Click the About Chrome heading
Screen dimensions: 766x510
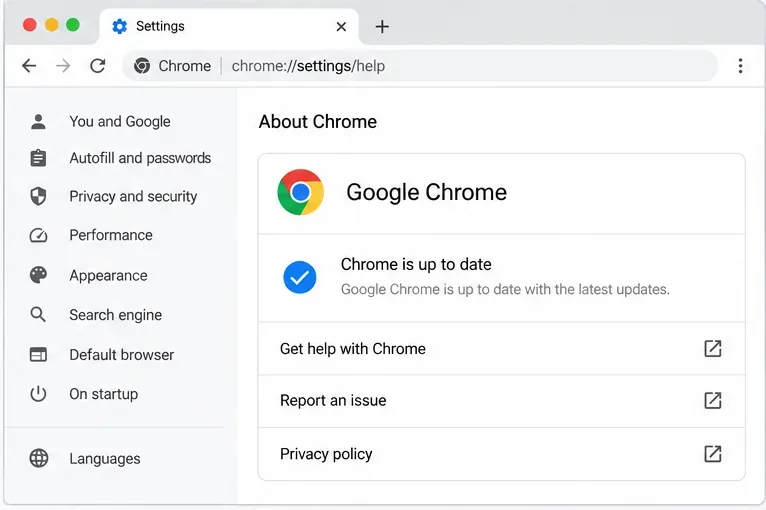pos(318,121)
